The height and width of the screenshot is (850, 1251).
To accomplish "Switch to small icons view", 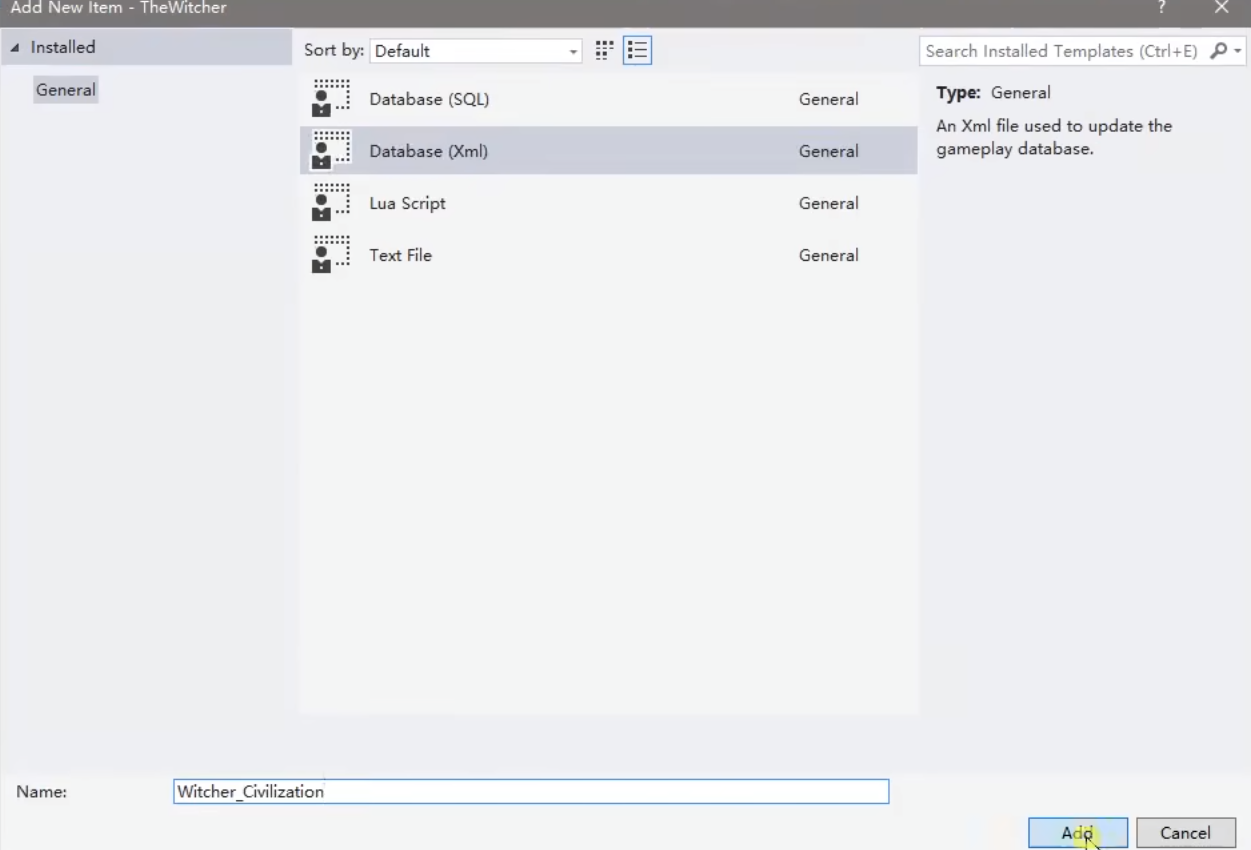I will tap(604, 51).
